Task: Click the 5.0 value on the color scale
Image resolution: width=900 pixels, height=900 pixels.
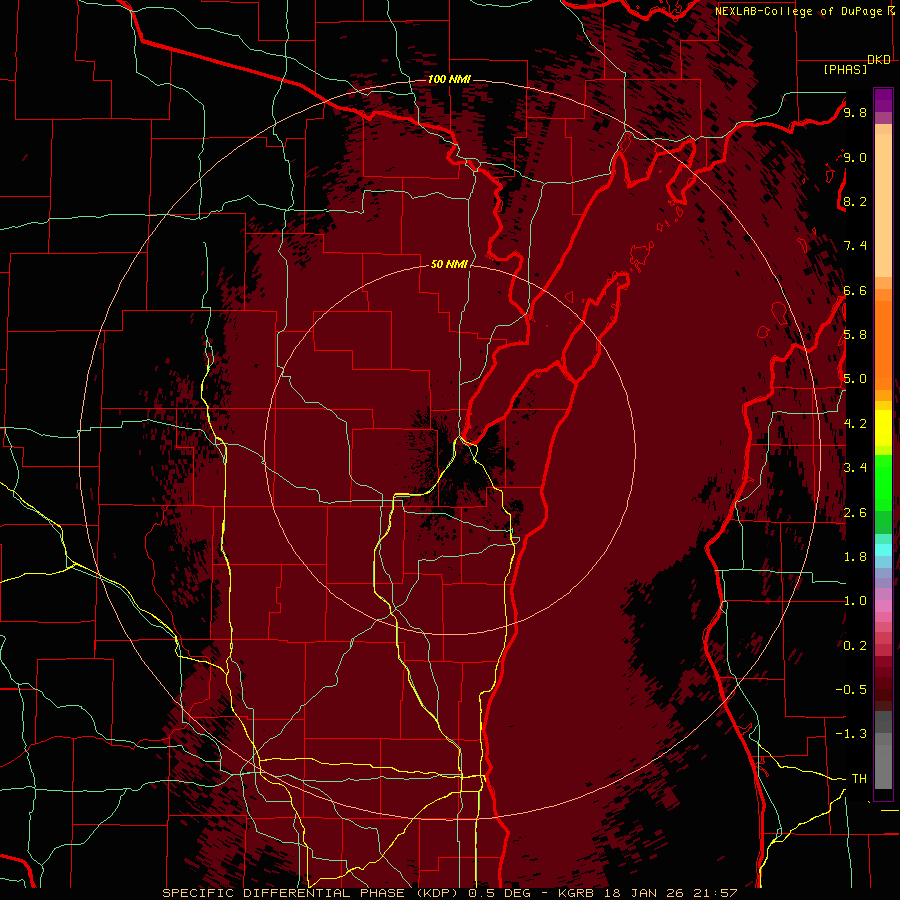Action: pos(855,379)
